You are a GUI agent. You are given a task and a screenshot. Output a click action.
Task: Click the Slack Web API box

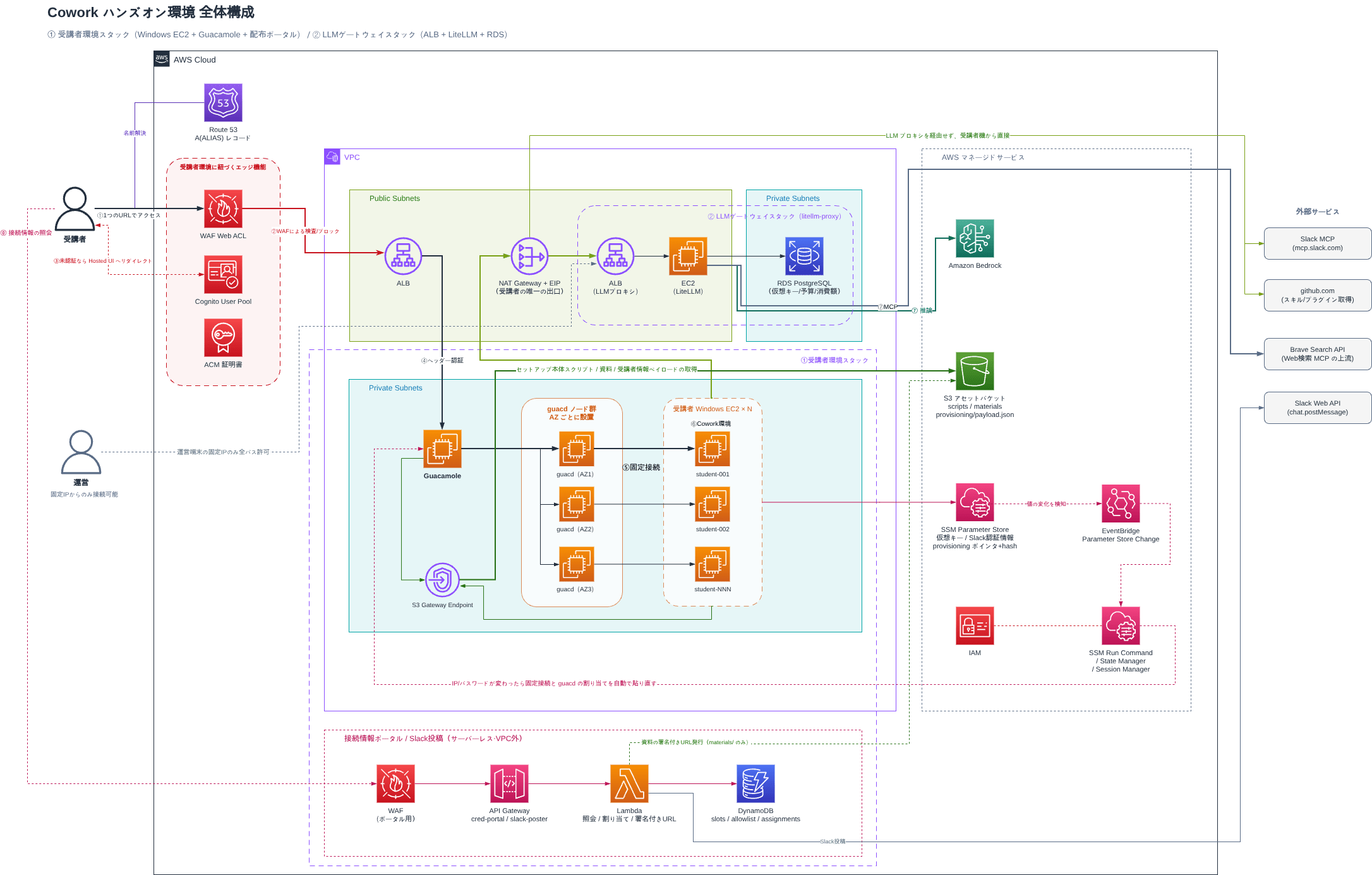click(x=1317, y=407)
